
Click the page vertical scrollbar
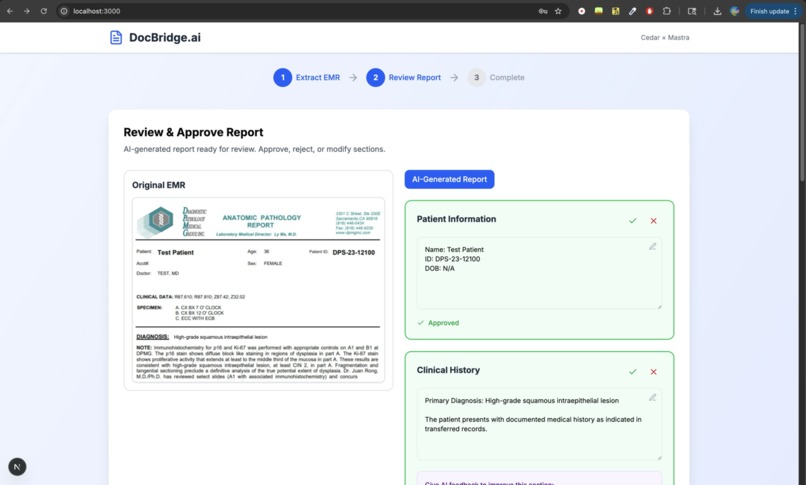pyautogui.click(x=802, y=103)
